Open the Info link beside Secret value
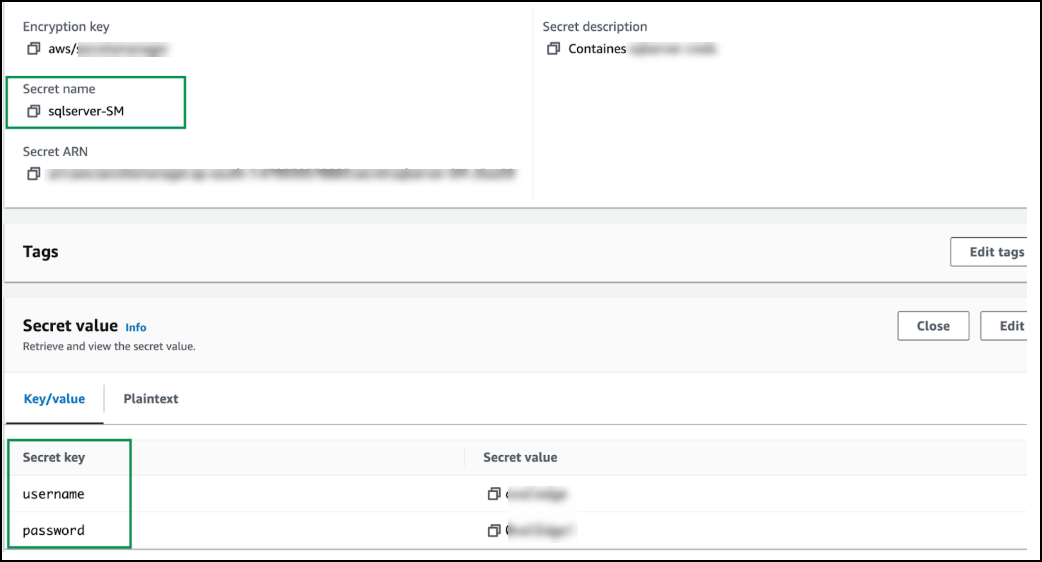Image resolution: width=1042 pixels, height=562 pixels. [136, 327]
